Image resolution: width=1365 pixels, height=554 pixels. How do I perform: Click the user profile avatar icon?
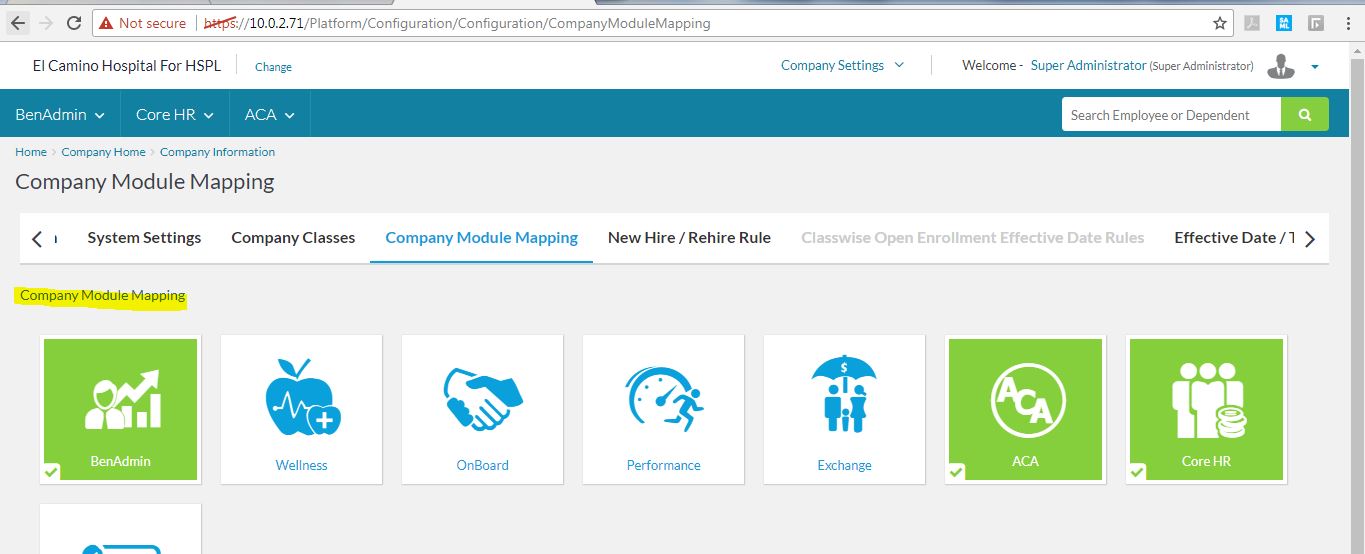click(1280, 66)
